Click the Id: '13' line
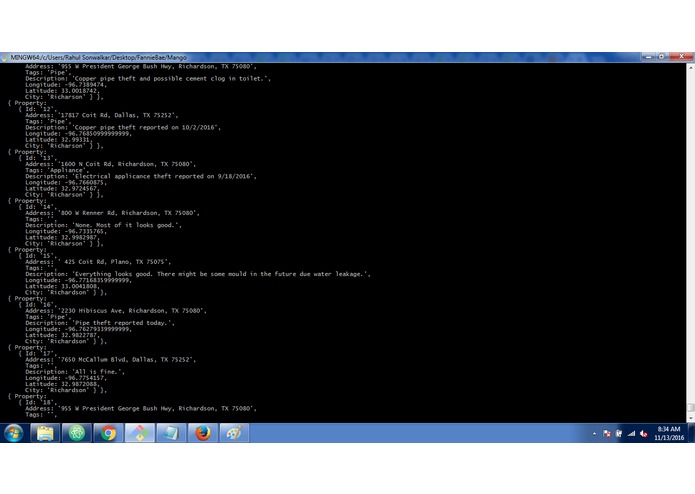This screenshot has height=494, width=695. [x=37, y=158]
